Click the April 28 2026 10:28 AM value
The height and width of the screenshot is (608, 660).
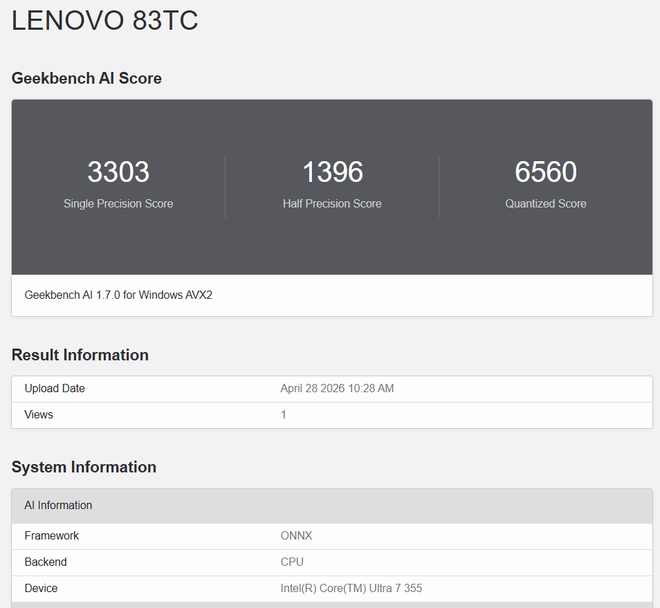click(337, 389)
